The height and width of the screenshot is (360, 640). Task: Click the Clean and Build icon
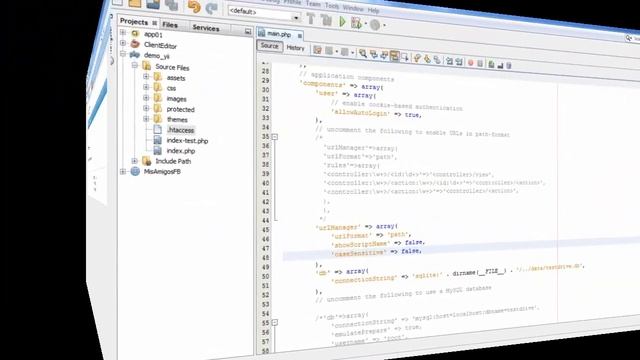coord(326,19)
